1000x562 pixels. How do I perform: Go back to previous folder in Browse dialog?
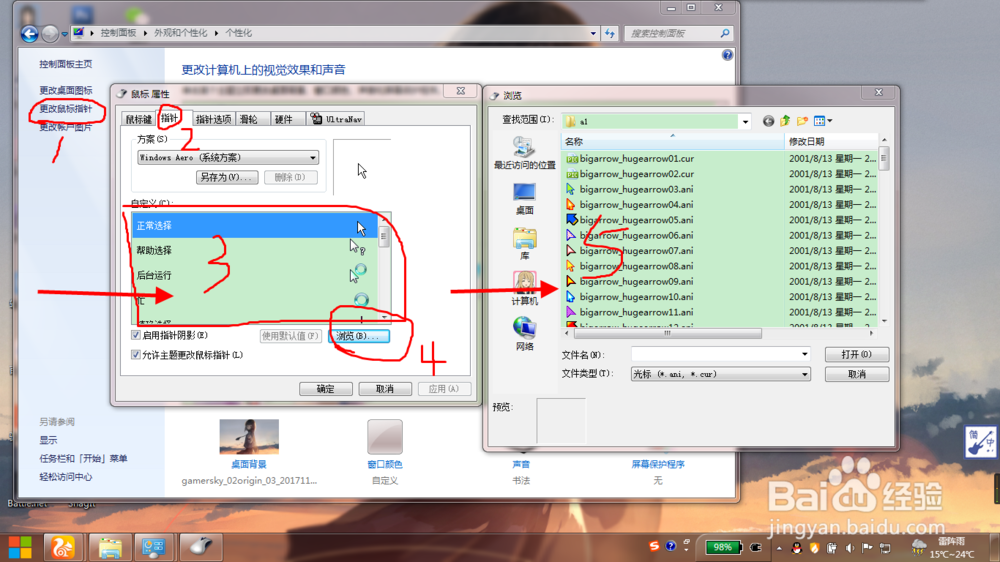point(768,121)
